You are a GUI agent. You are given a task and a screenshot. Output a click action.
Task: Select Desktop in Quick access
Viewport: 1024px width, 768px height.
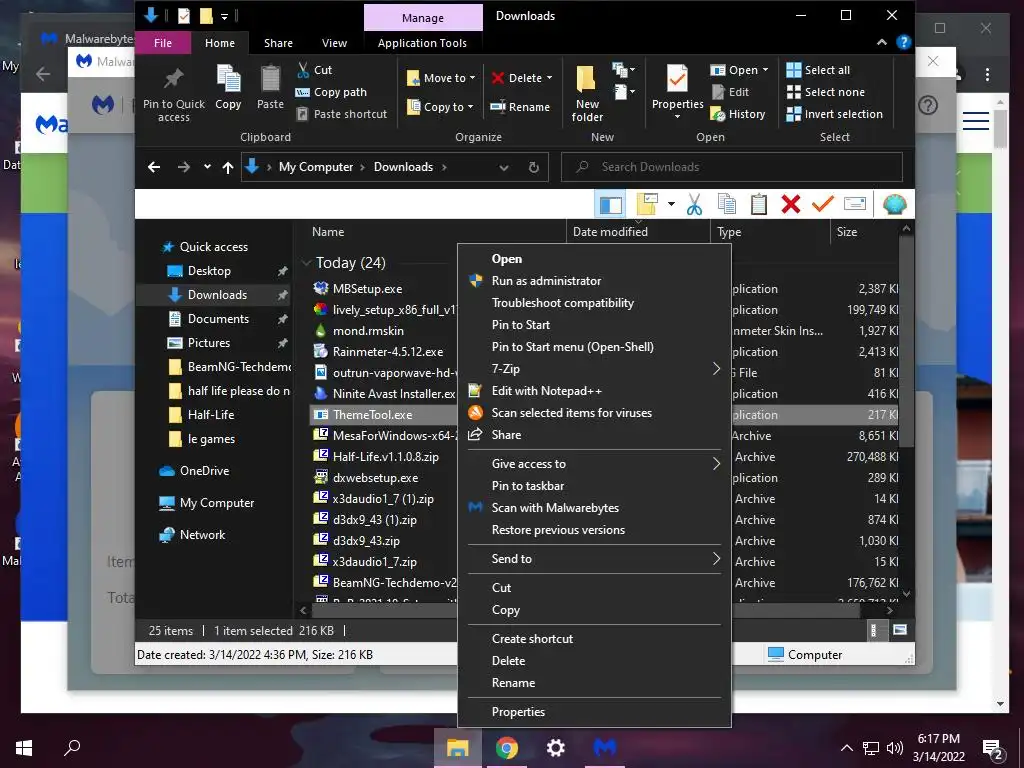pos(209,271)
